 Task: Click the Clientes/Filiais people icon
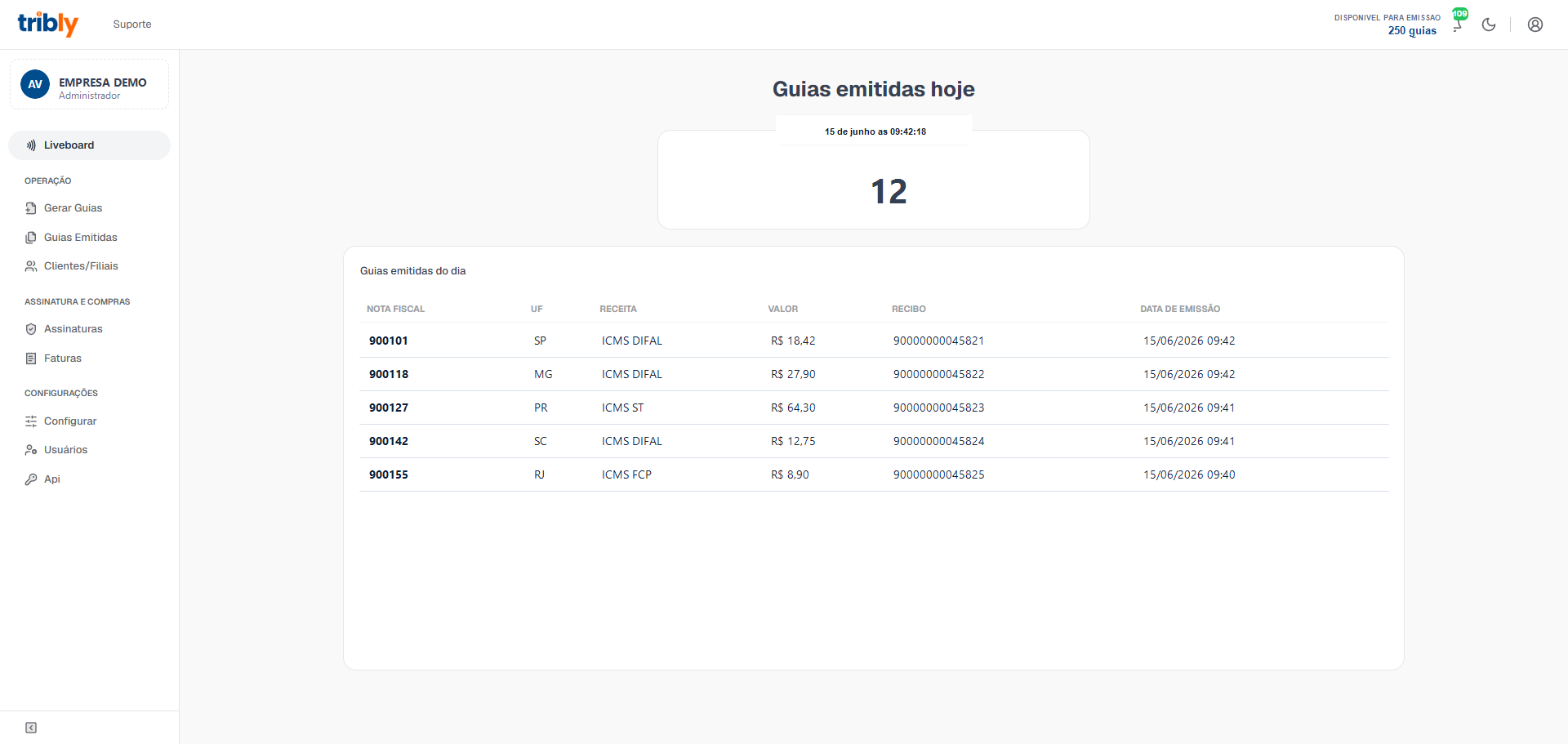coord(31,266)
